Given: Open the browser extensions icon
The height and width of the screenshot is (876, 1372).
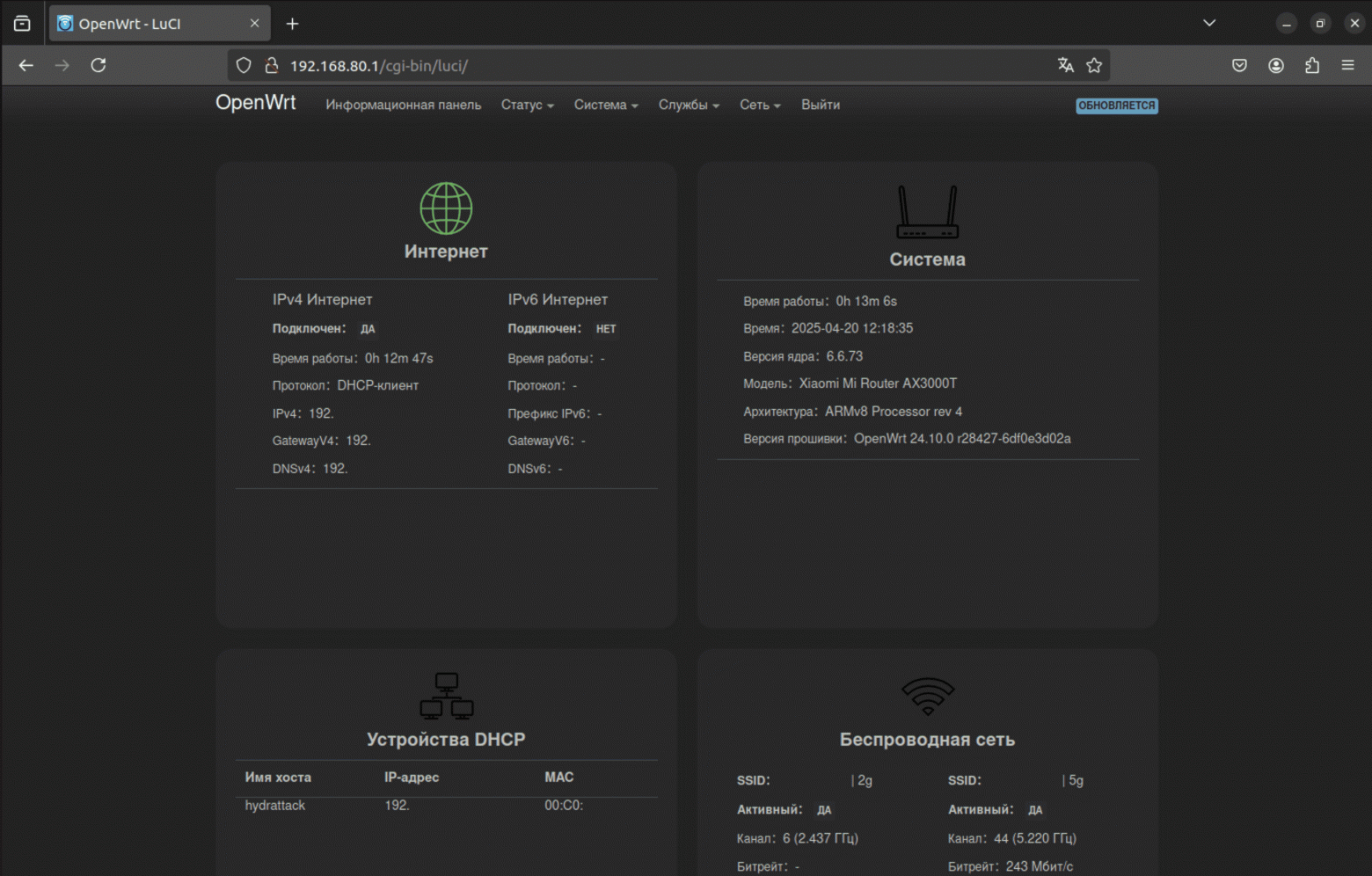Looking at the screenshot, I should pyautogui.click(x=1311, y=65).
